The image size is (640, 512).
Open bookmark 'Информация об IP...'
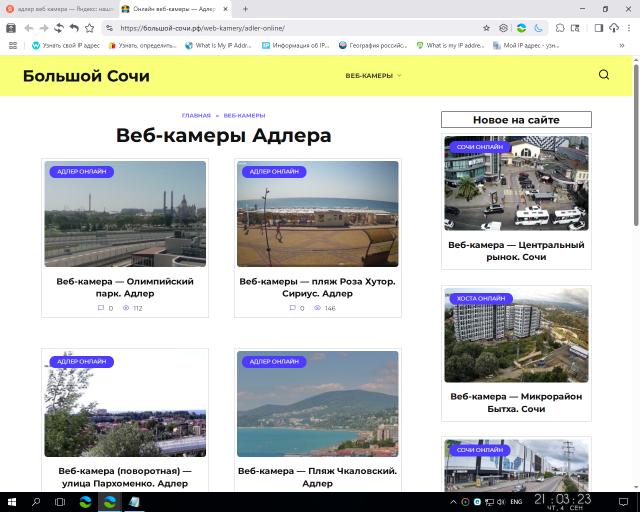click(x=296, y=45)
